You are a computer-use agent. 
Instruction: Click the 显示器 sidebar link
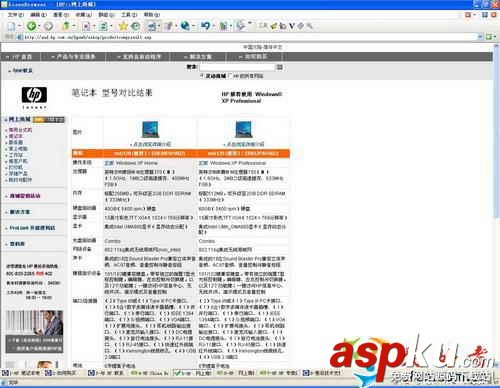click(16, 142)
